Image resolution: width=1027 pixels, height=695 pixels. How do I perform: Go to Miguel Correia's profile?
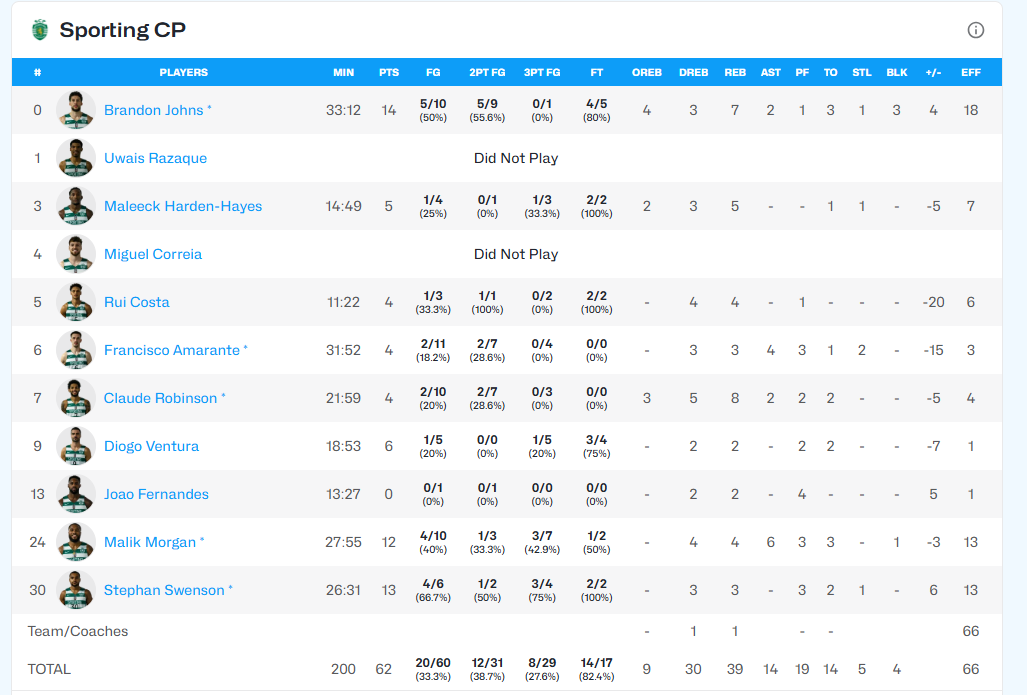pyautogui.click(x=153, y=254)
